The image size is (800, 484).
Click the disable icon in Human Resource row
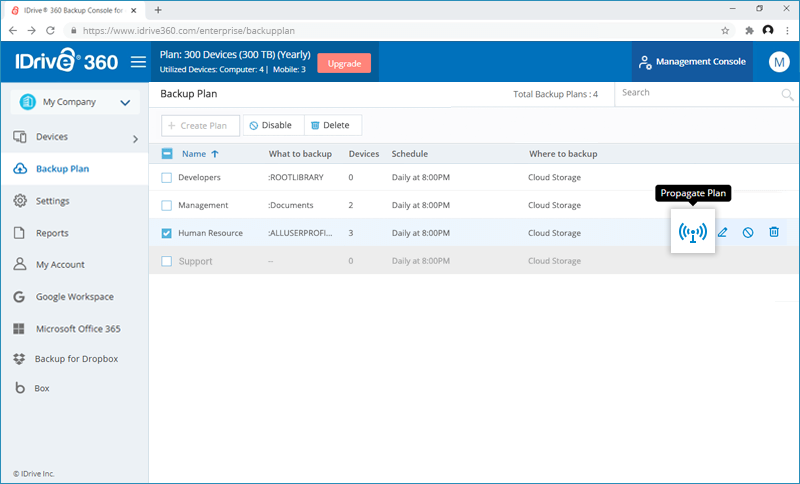pyautogui.click(x=748, y=232)
